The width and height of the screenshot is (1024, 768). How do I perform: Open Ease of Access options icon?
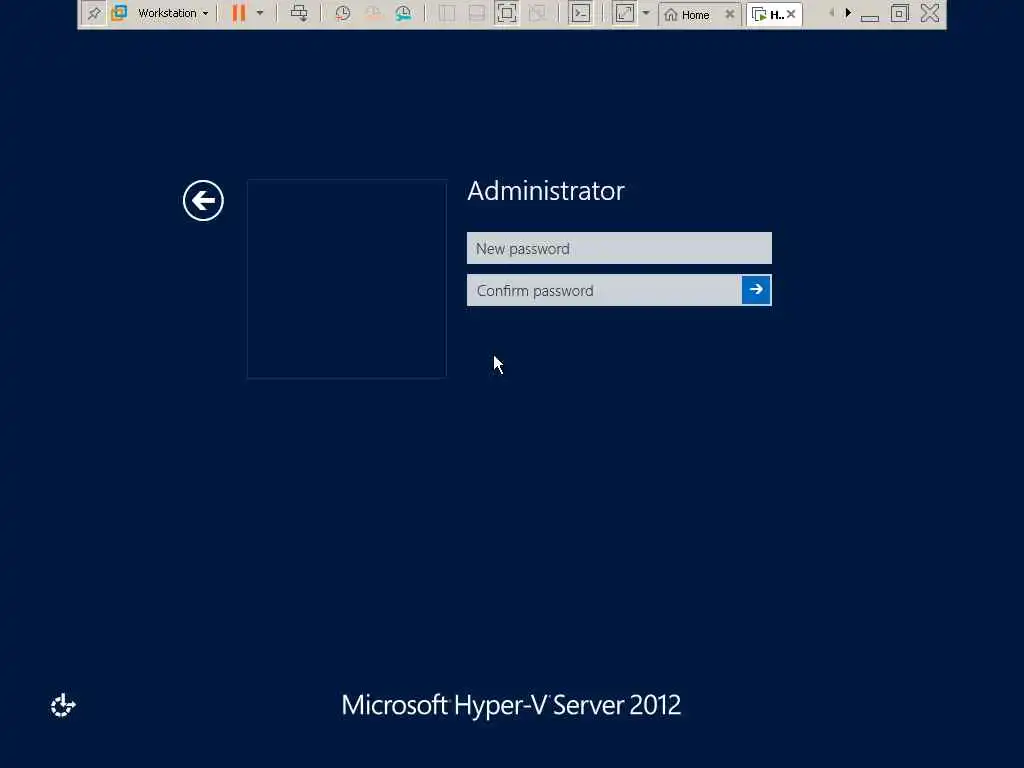pyautogui.click(x=63, y=705)
